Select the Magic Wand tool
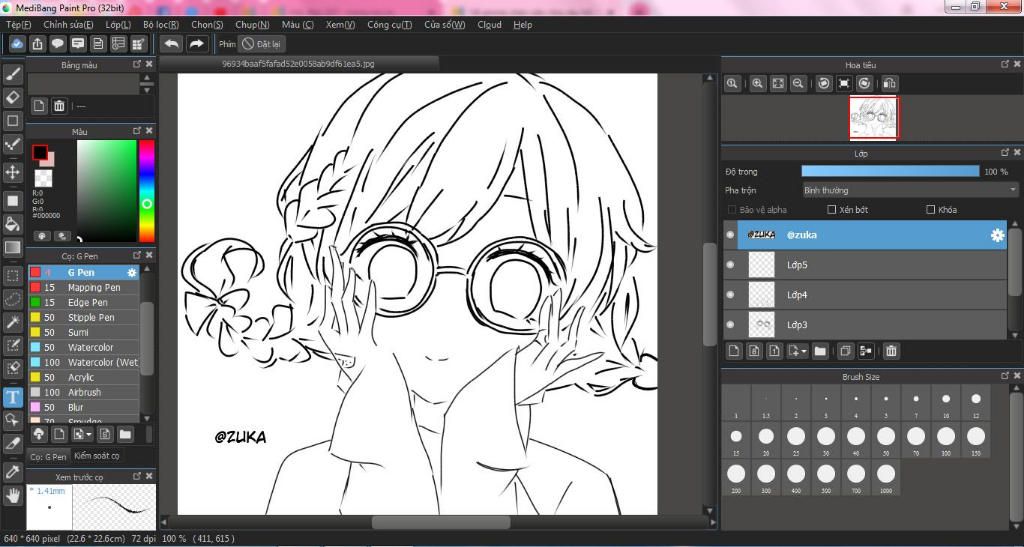This screenshot has width=1024, height=547. (x=13, y=322)
